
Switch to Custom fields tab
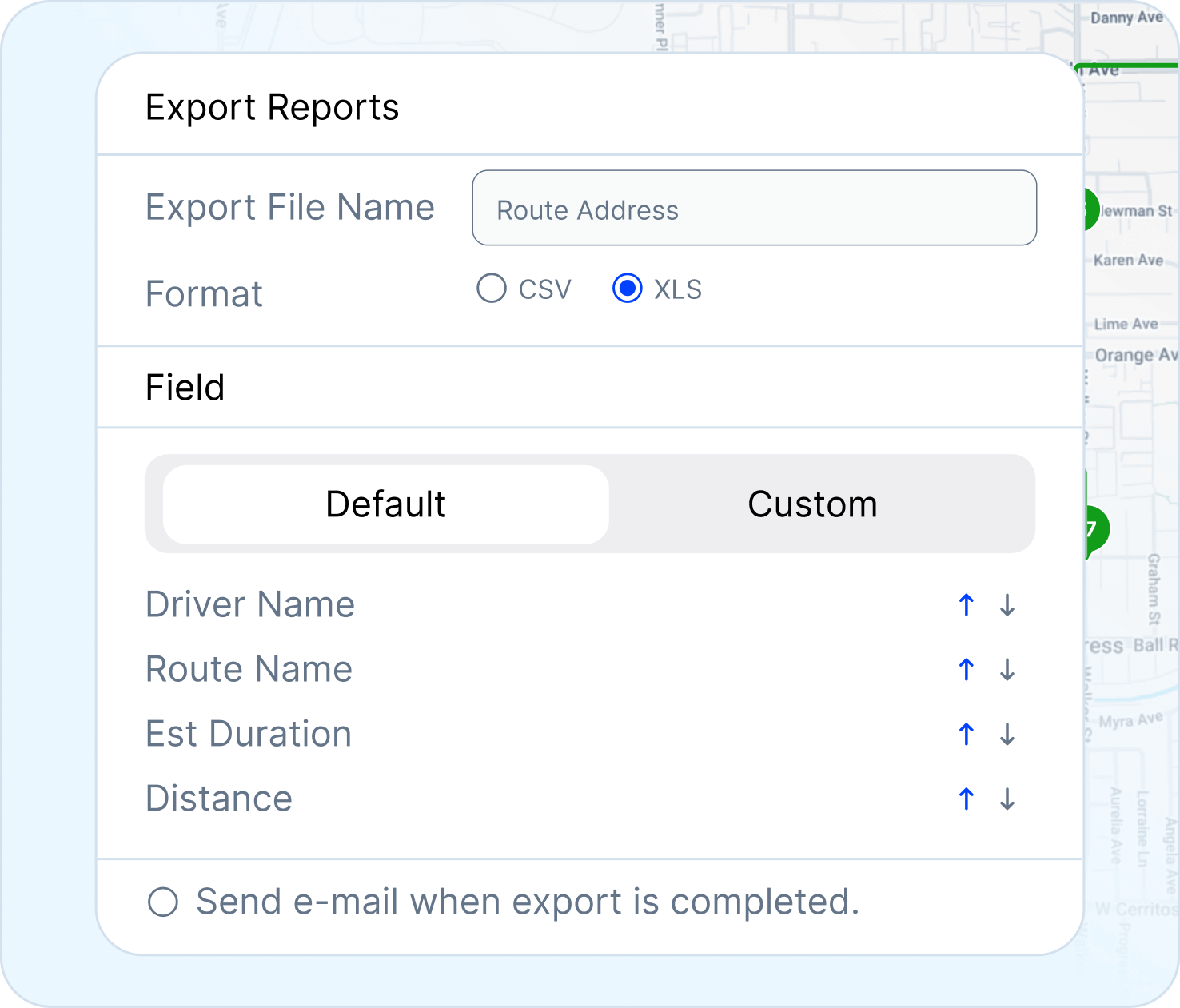point(812,504)
